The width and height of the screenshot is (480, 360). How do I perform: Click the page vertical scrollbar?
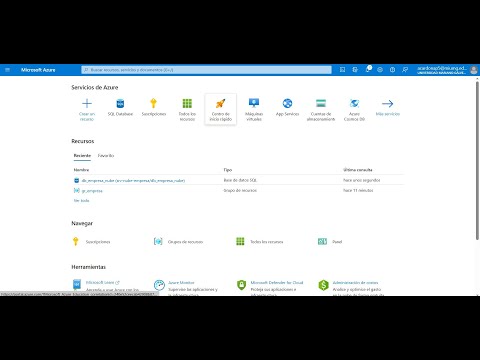477,160
